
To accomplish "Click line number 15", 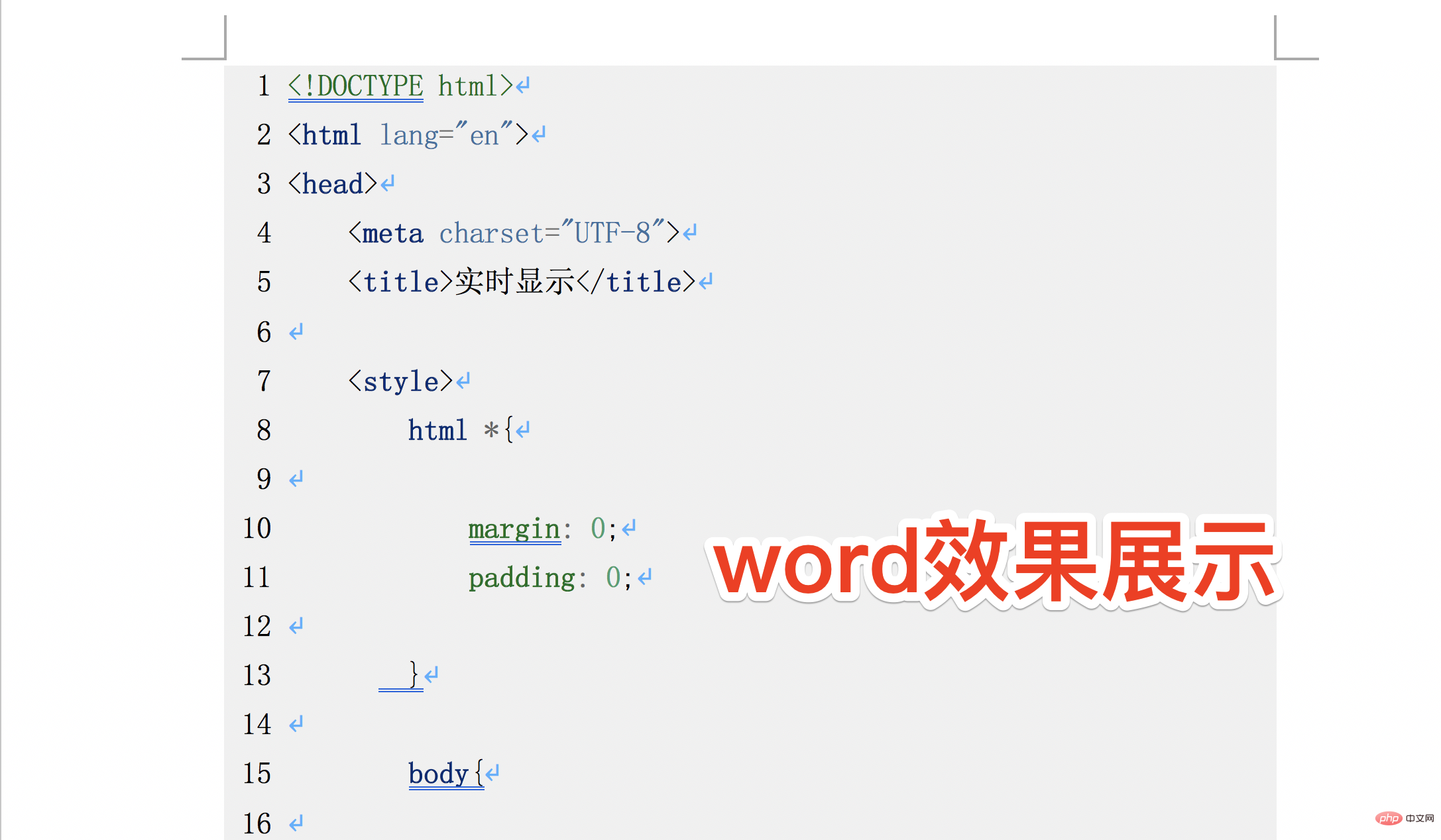I will point(257,774).
